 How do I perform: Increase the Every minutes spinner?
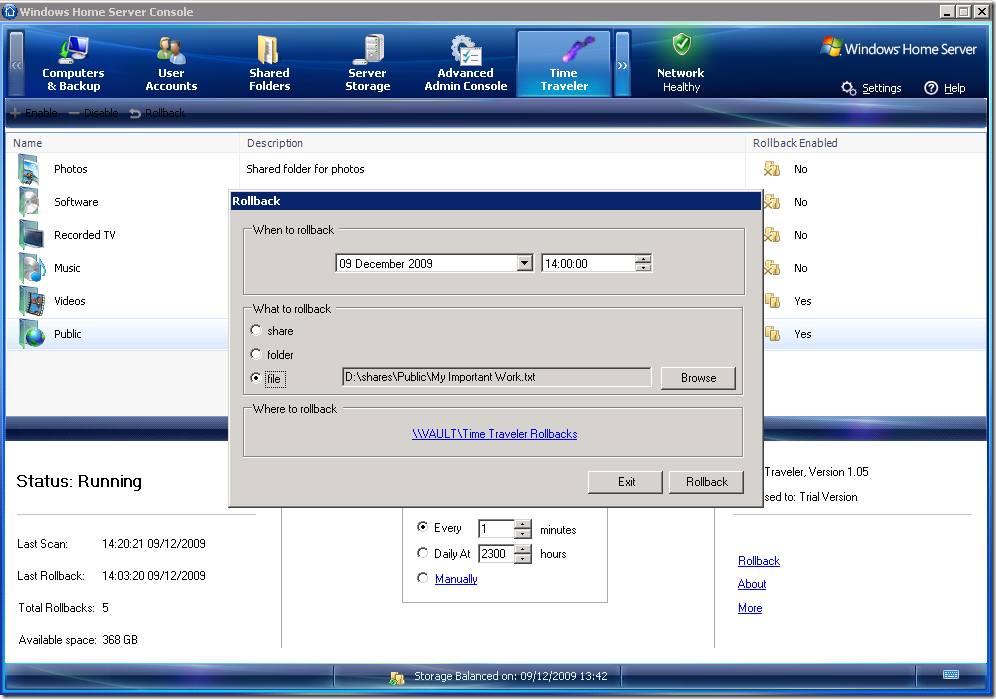pos(523,524)
